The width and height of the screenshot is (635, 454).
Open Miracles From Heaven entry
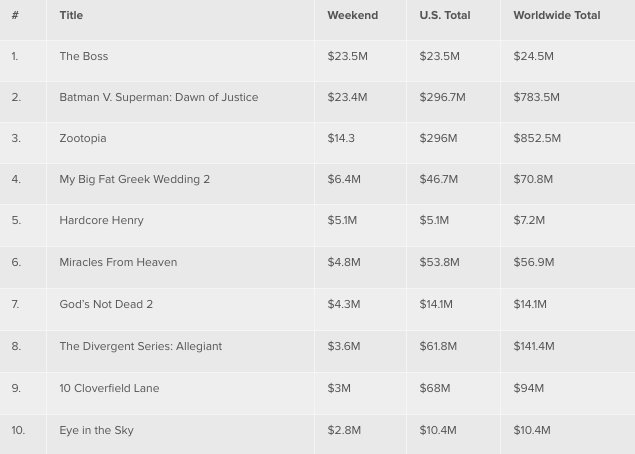point(118,263)
